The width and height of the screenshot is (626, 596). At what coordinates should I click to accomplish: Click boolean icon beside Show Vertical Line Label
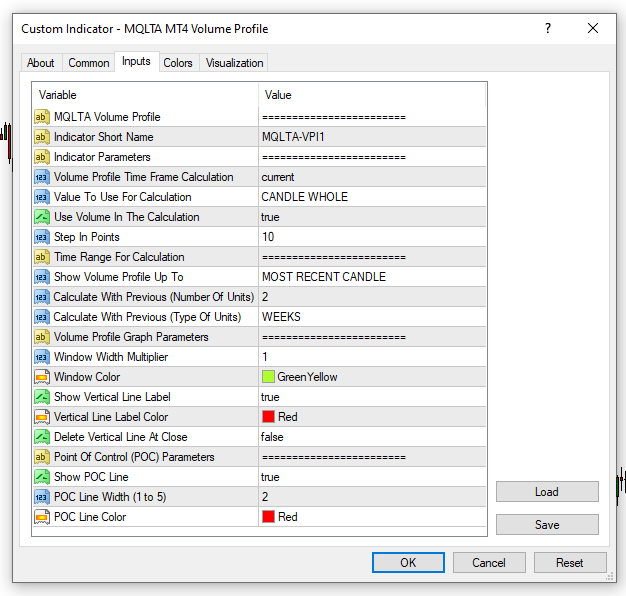[42, 397]
